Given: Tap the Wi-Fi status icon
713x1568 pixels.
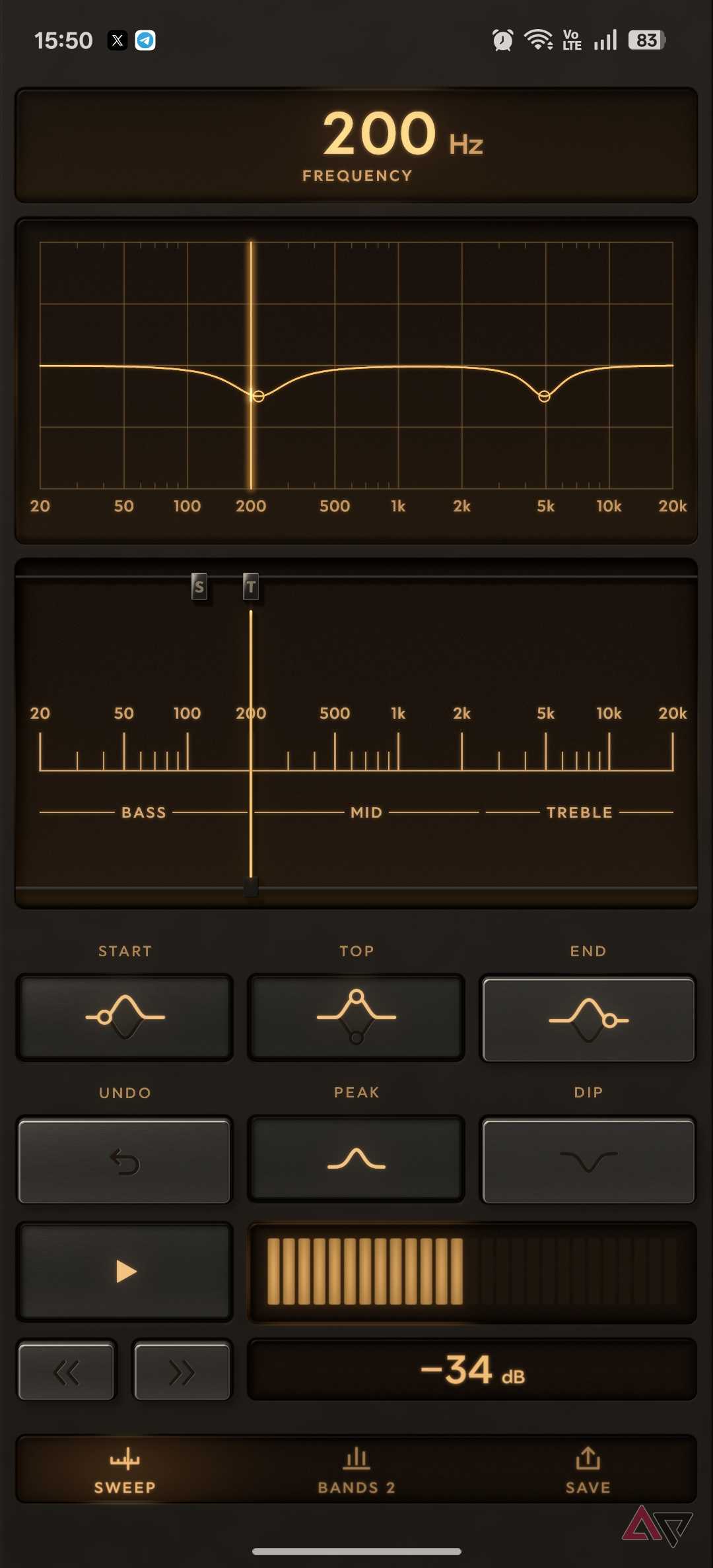Looking at the screenshot, I should [x=539, y=40].
